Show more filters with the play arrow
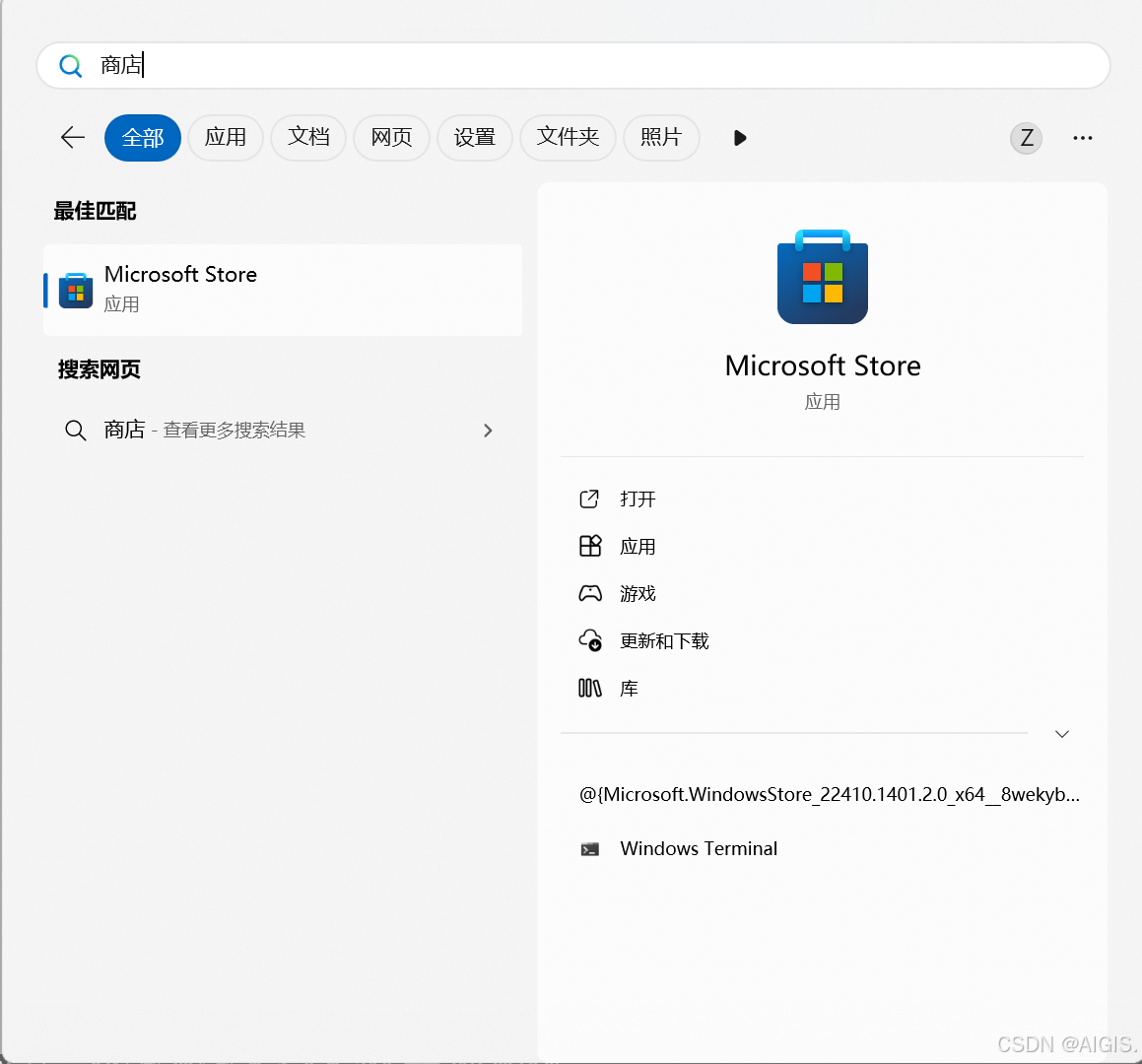Image resolution: width=1142 pixels, height=1064 pixels. (x=740, y=138)
